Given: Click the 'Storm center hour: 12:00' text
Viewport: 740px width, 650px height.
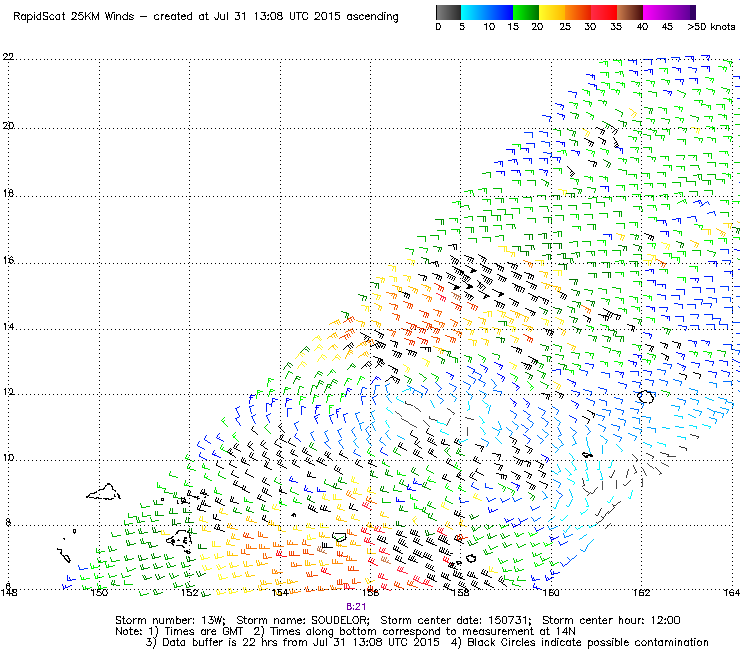Looking at the screenshot, I should coord(611,620).
